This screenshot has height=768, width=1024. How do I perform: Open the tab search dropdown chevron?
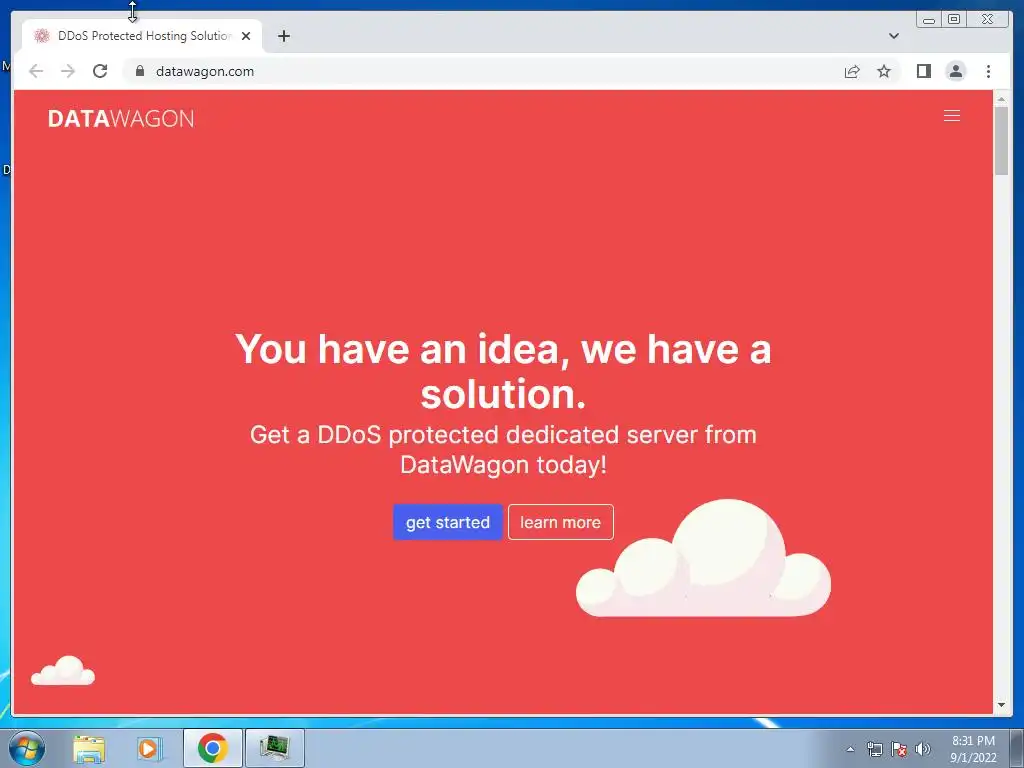(893, 36)
